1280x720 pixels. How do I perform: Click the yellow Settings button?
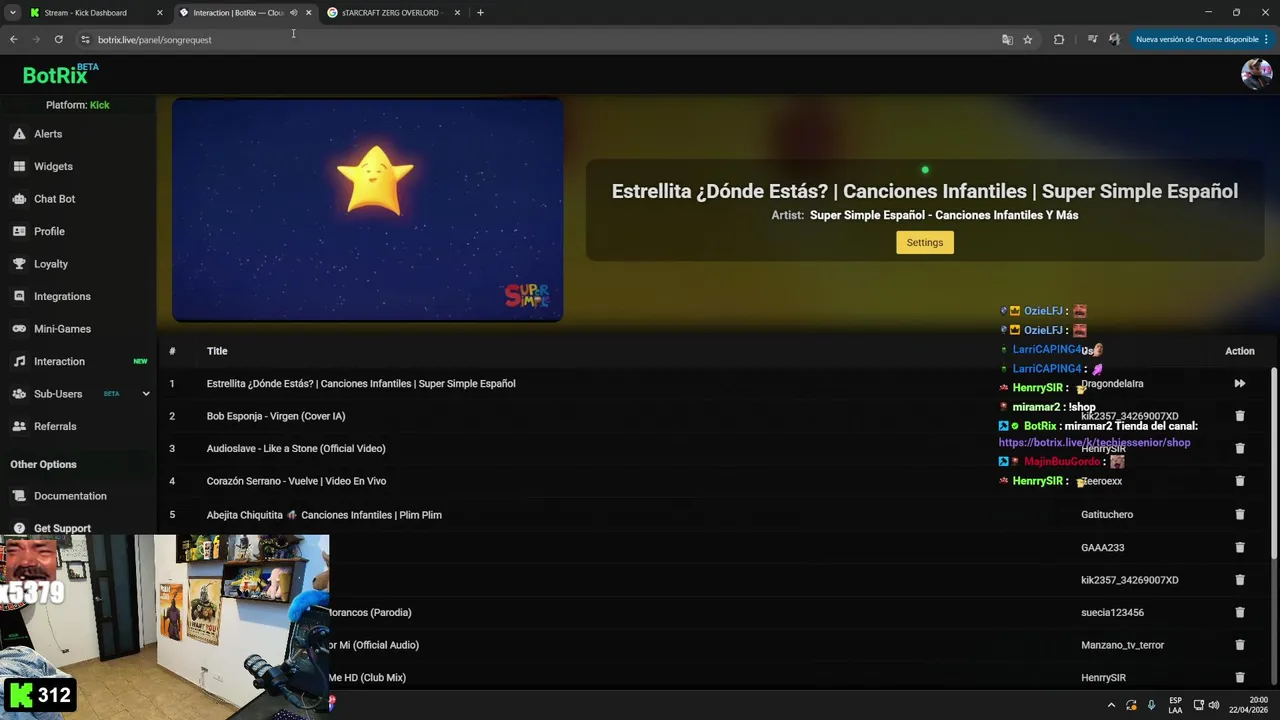pos(925,242)
